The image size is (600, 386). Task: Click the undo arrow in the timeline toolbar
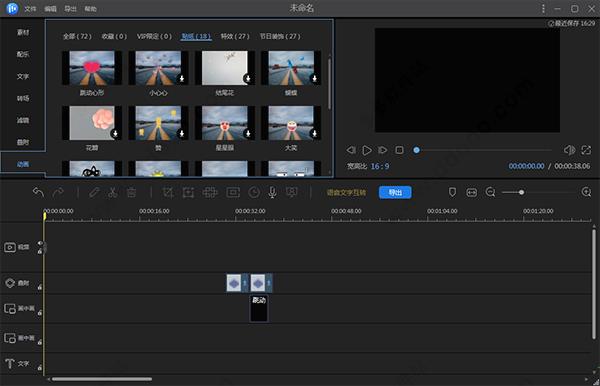[x=38, y=192]
